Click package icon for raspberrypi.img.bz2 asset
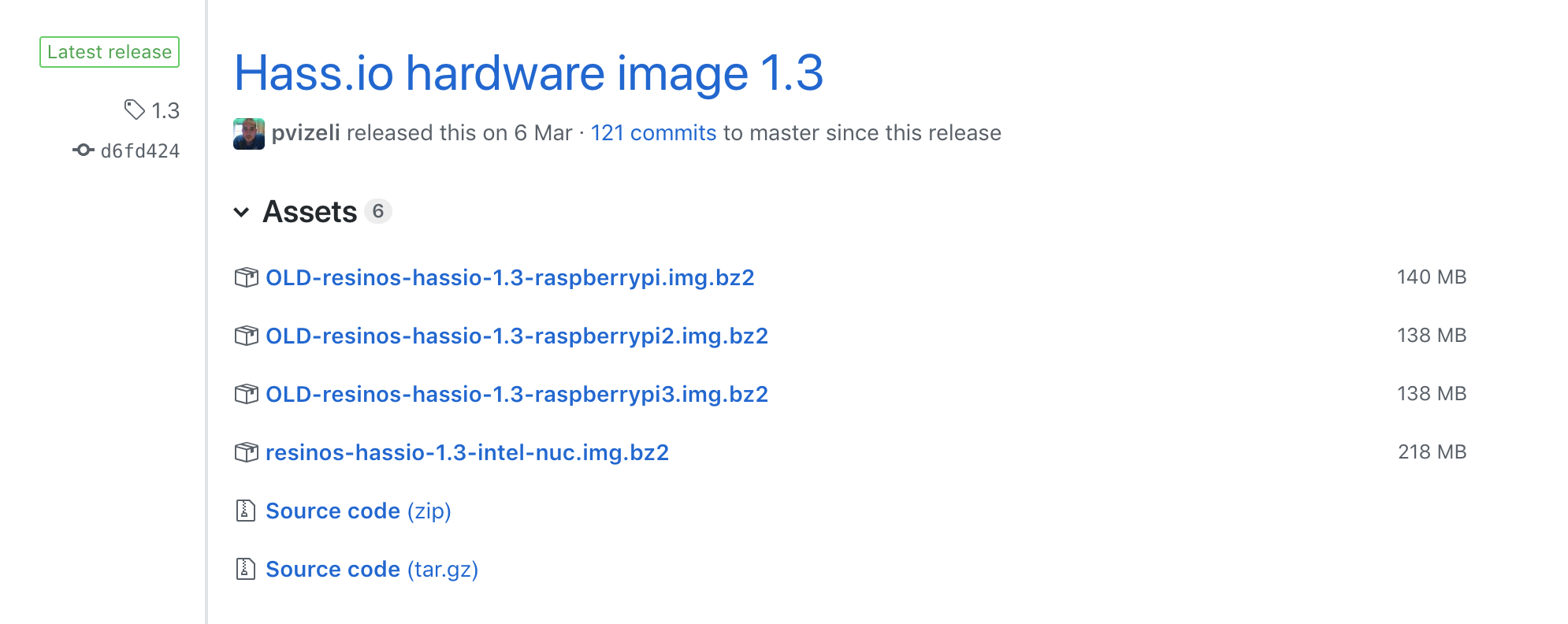The image size is (1568, 624). coord(247,277)
